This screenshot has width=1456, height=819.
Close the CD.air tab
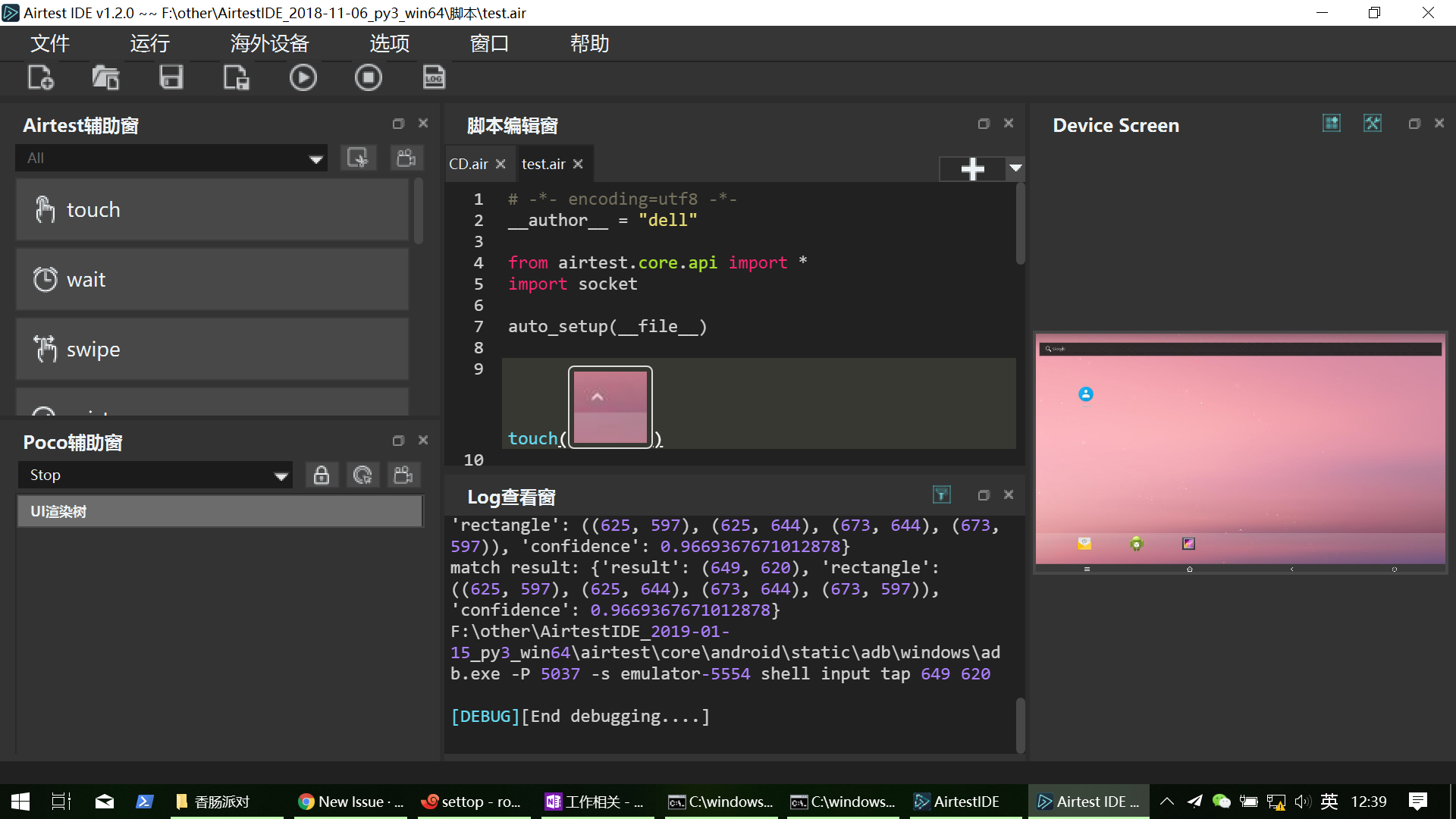(500, 164)
